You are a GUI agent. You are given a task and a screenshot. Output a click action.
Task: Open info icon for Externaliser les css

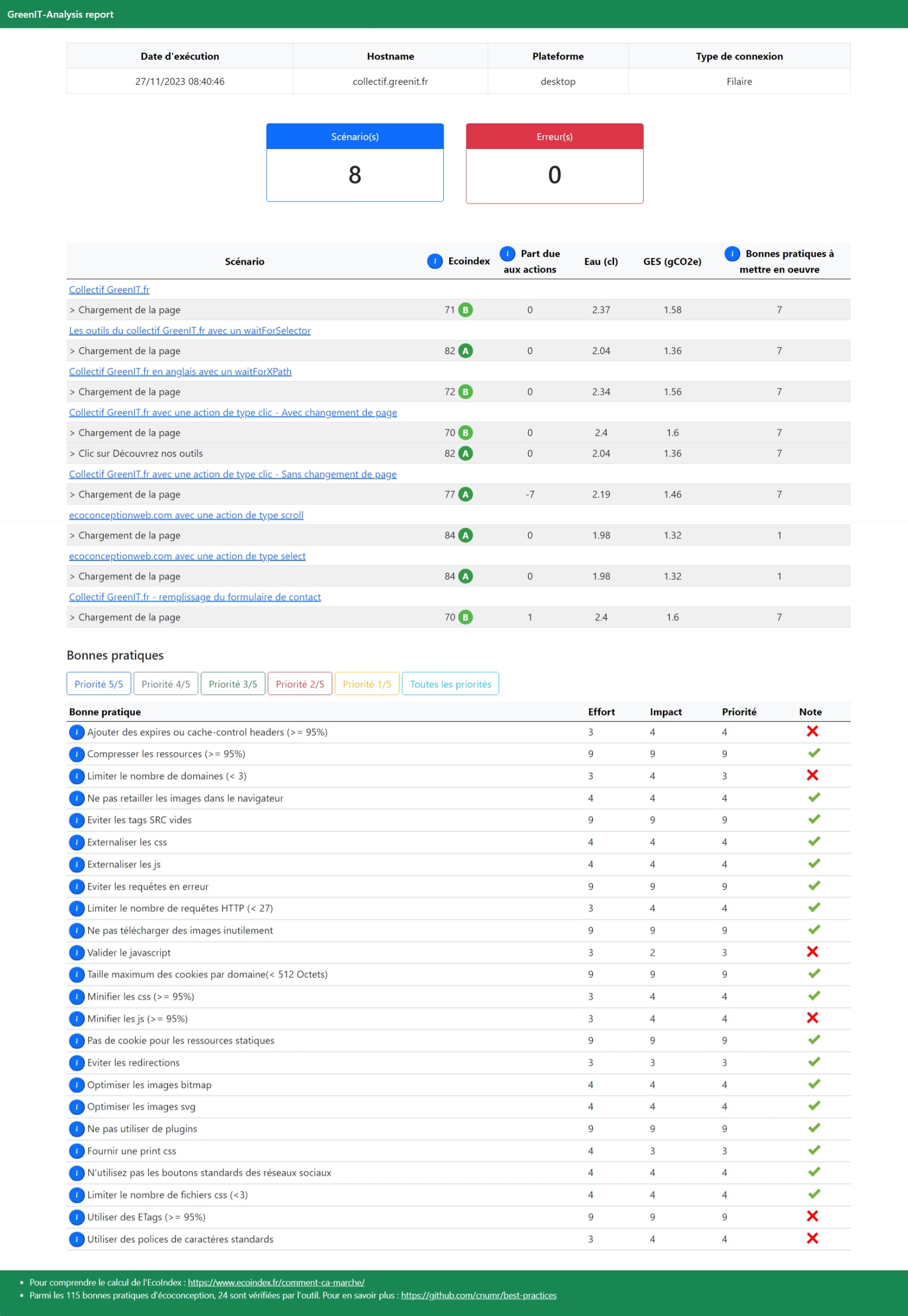(x=76, y=843)
